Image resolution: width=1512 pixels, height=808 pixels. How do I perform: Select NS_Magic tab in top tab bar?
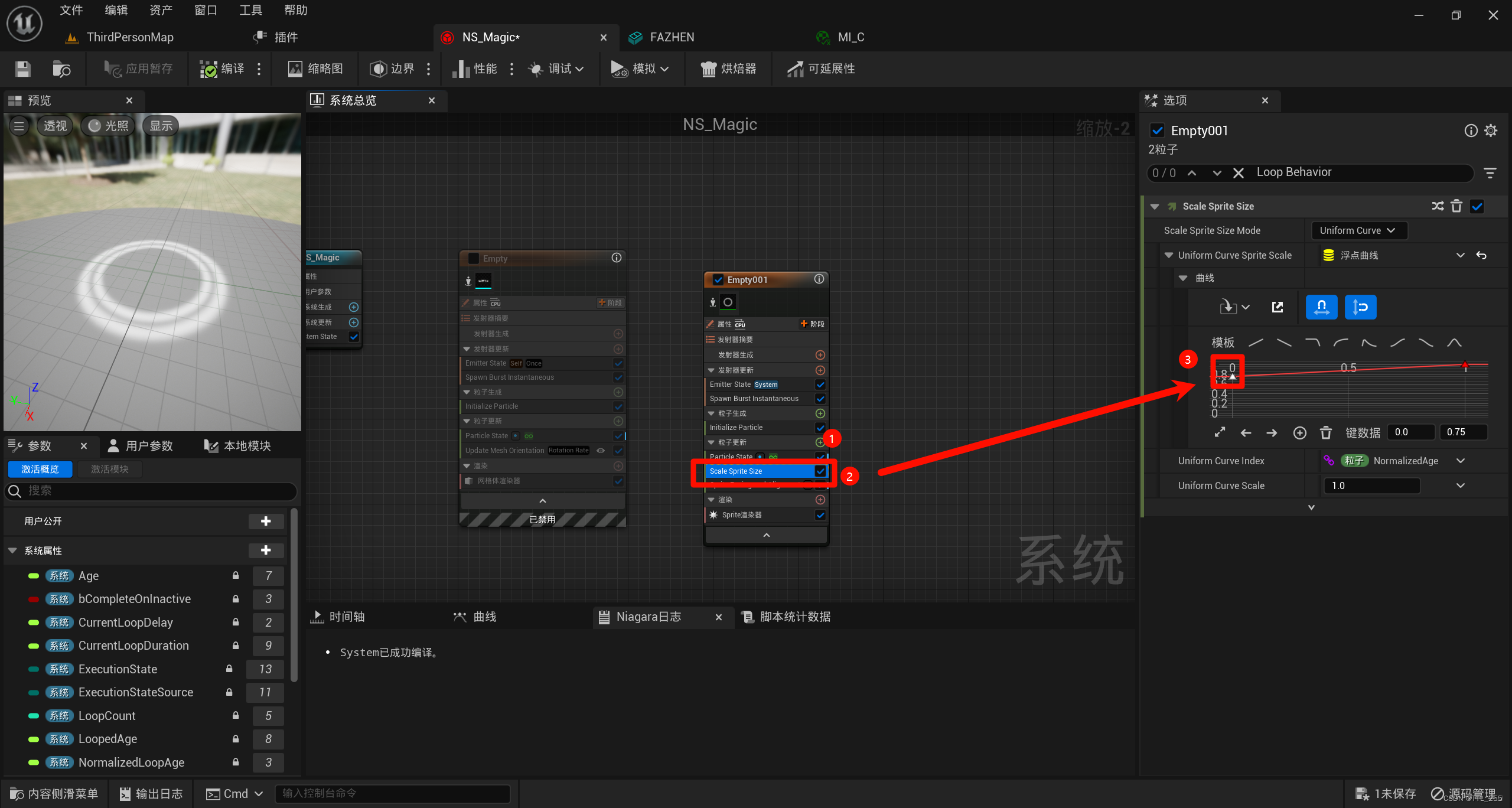pyautogui.click(x=491, y=37)
